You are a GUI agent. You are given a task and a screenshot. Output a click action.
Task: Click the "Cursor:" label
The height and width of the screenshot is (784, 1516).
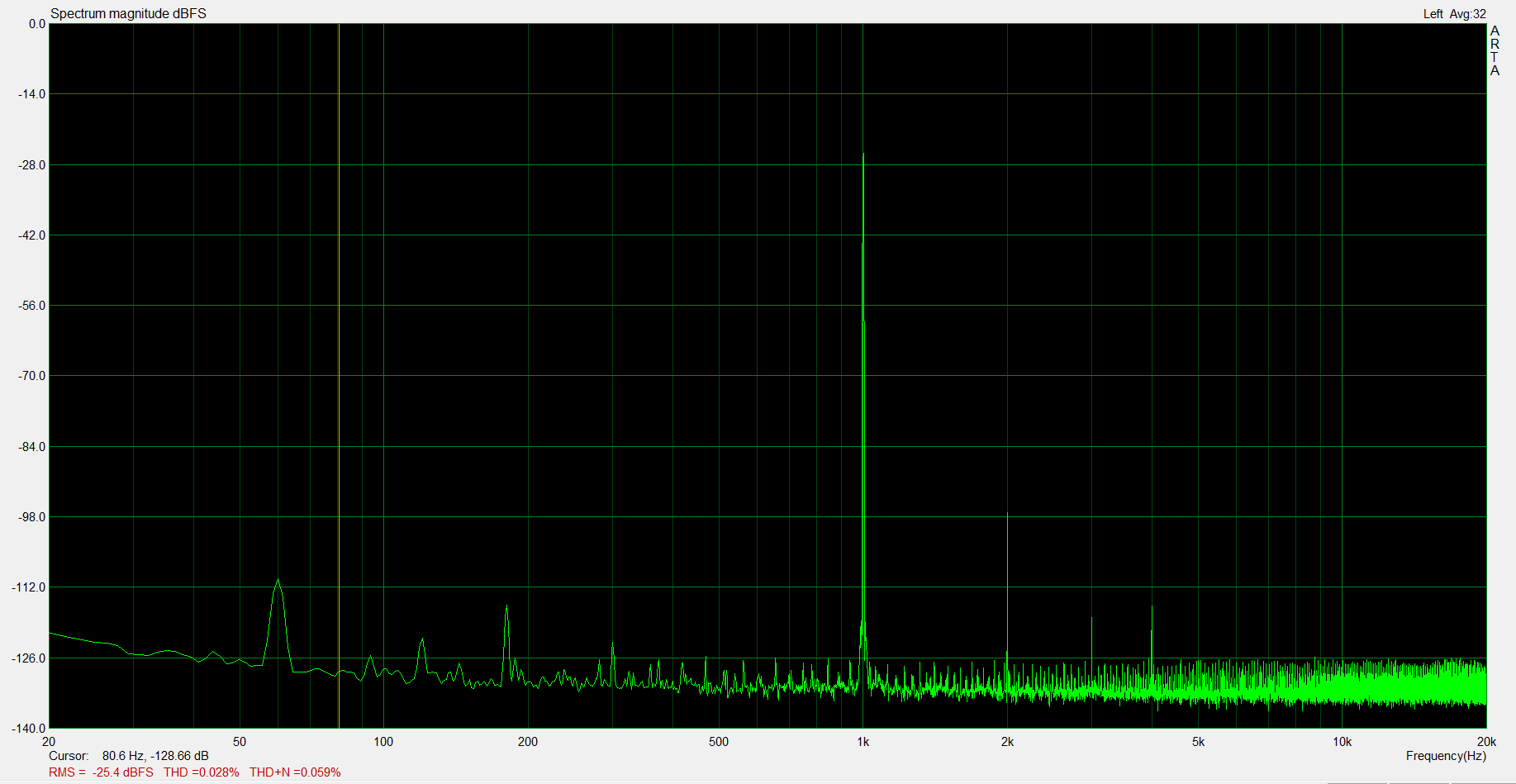pyautogui.click(x=69, y=756)
